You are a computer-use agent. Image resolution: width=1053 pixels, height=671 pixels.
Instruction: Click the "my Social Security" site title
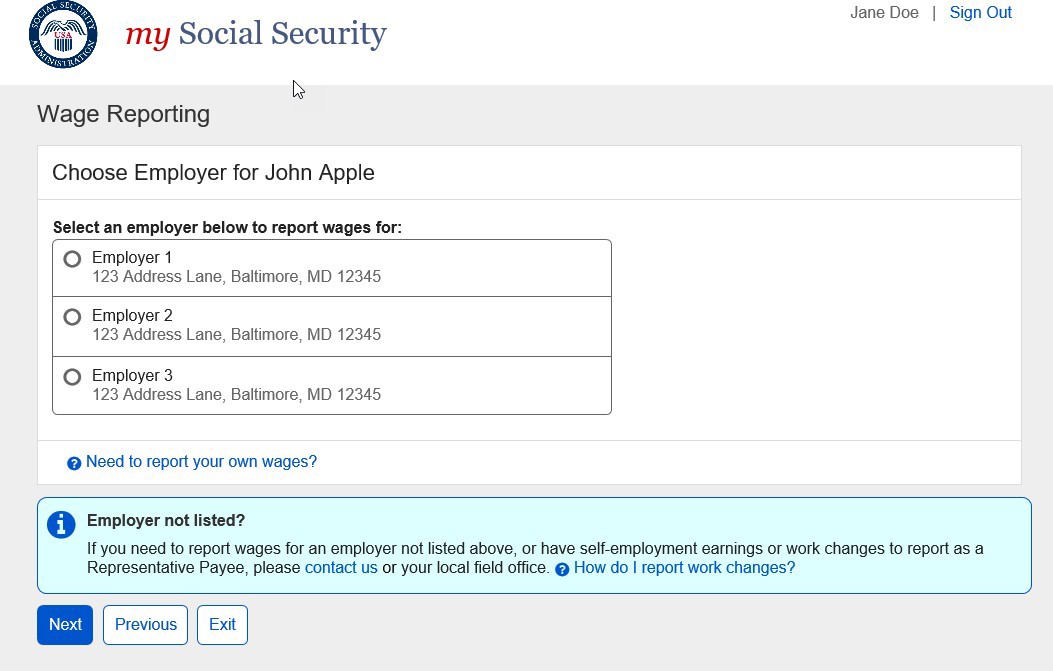coord(256,34)
